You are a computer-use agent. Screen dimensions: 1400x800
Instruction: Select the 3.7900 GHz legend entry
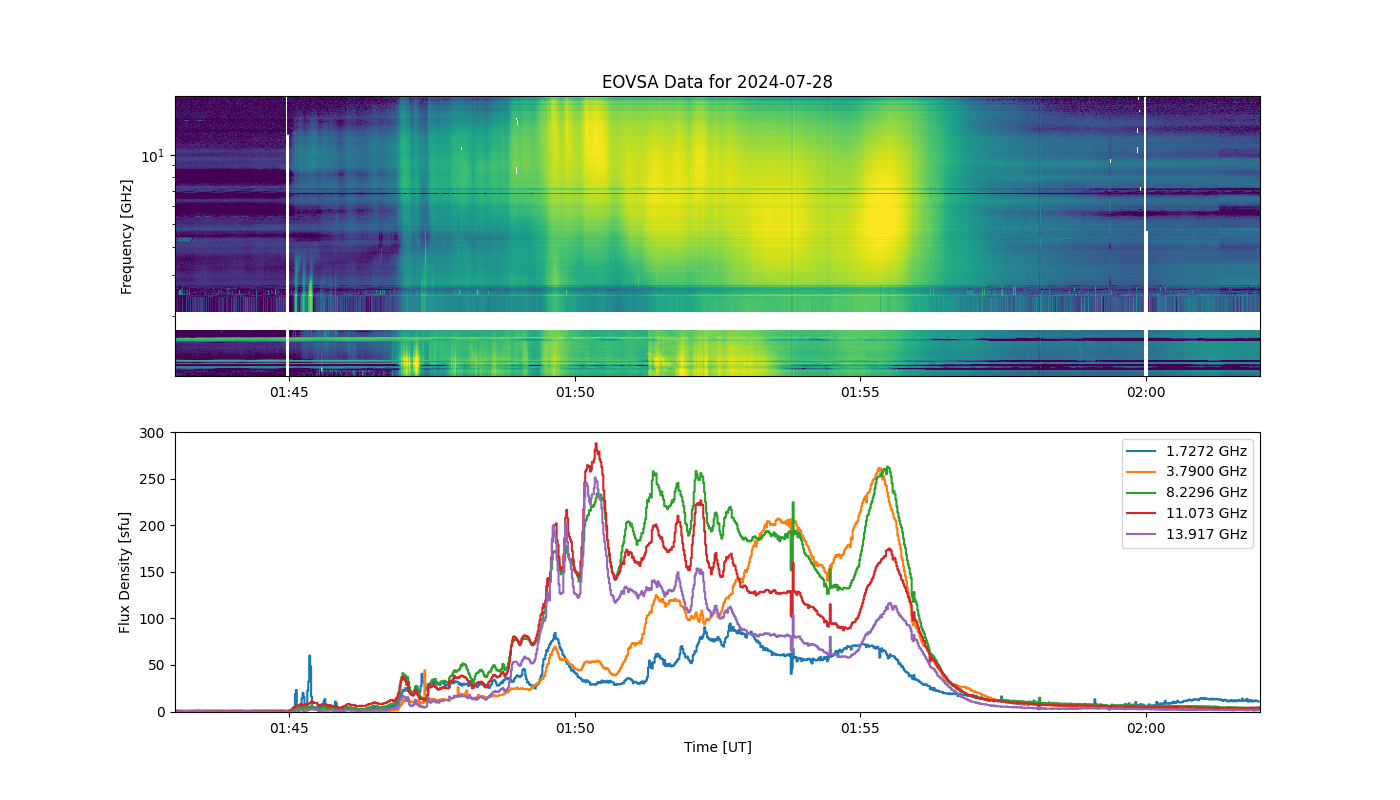1189,472
